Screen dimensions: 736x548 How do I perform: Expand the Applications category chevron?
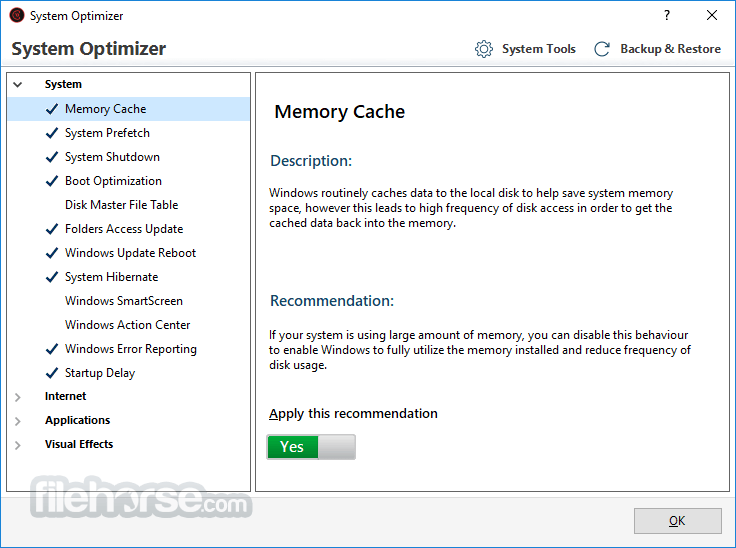[x=18, y=421]
